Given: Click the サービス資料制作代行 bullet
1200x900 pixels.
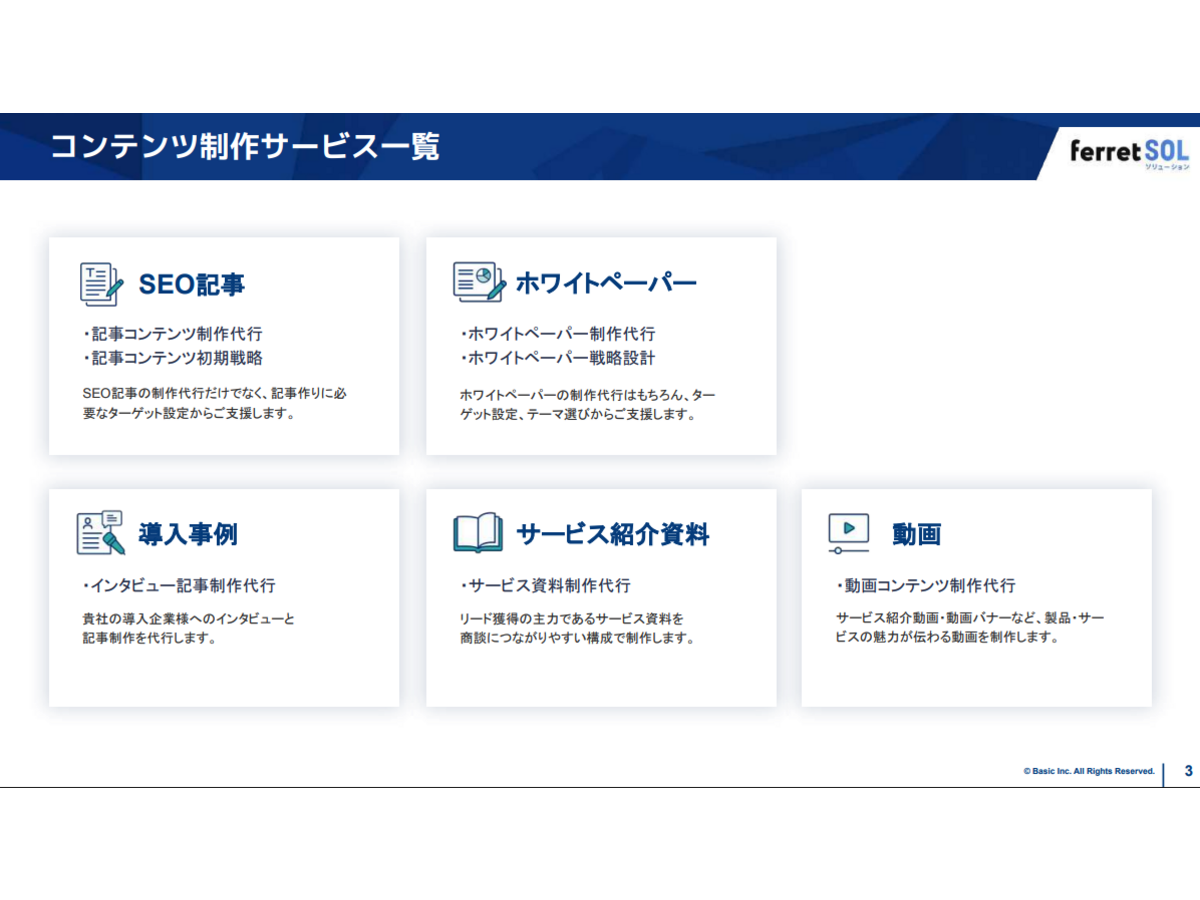Looking at the screenshot, I should tap(546, 585).
